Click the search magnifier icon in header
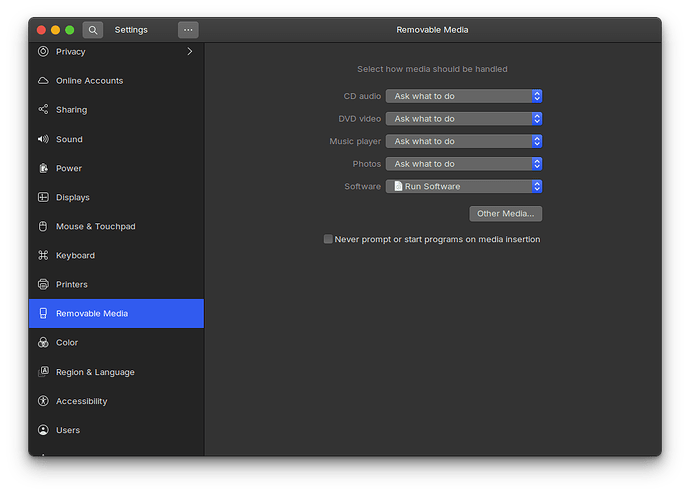Viewport: 690px width, 495px height. point(92,30)
